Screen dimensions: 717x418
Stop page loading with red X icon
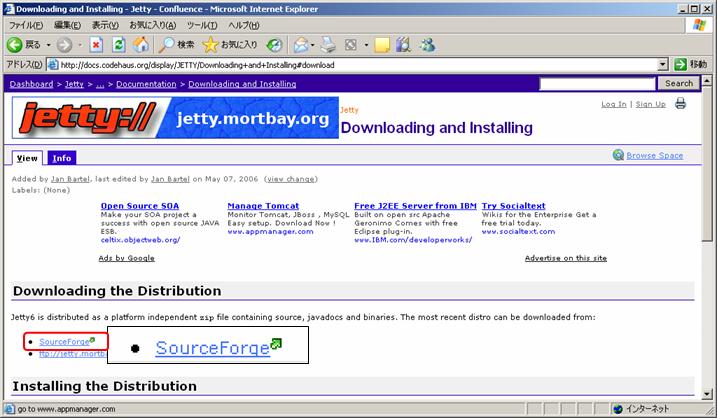pyautogui.click(x=96, y=45)
